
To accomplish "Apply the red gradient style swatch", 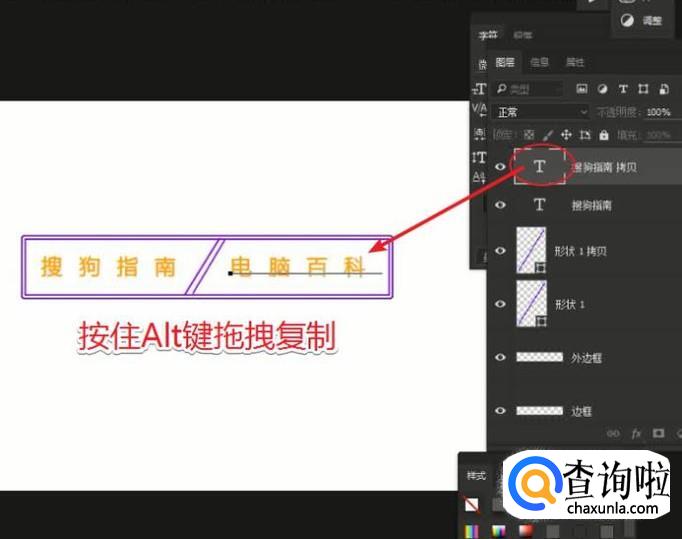I will click(x=526, y=531).
